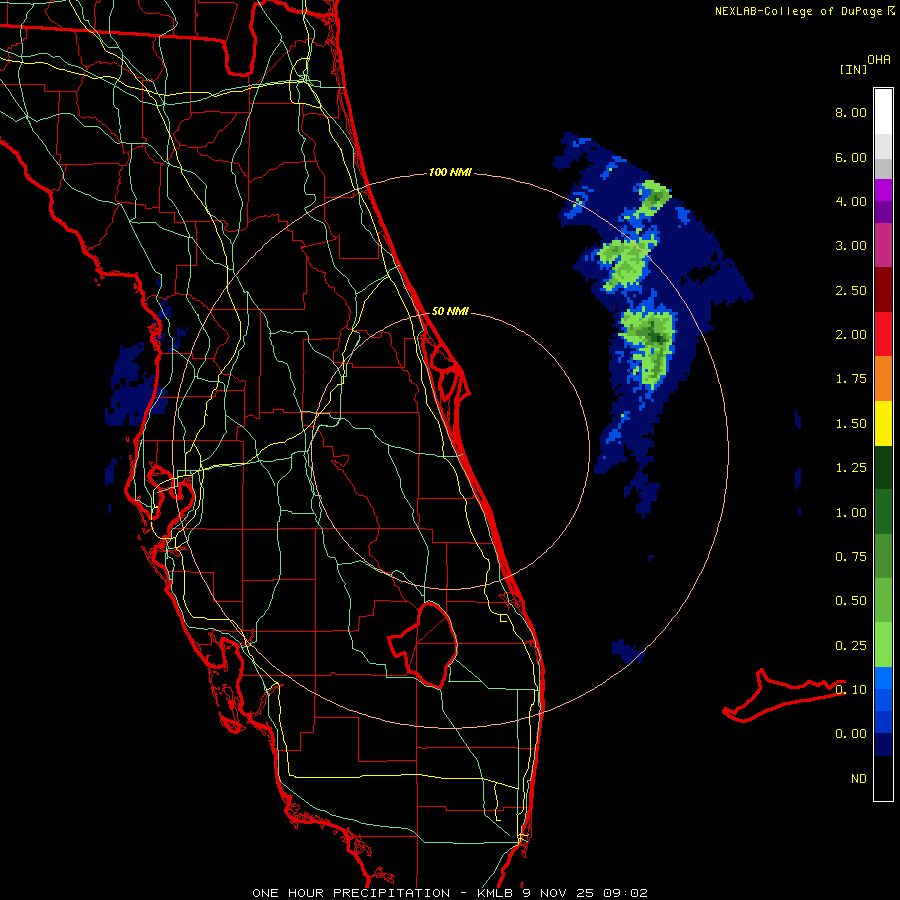Select the 0.75 legend value
Screen dimensions: 900x900
click(x=851, y=557)
